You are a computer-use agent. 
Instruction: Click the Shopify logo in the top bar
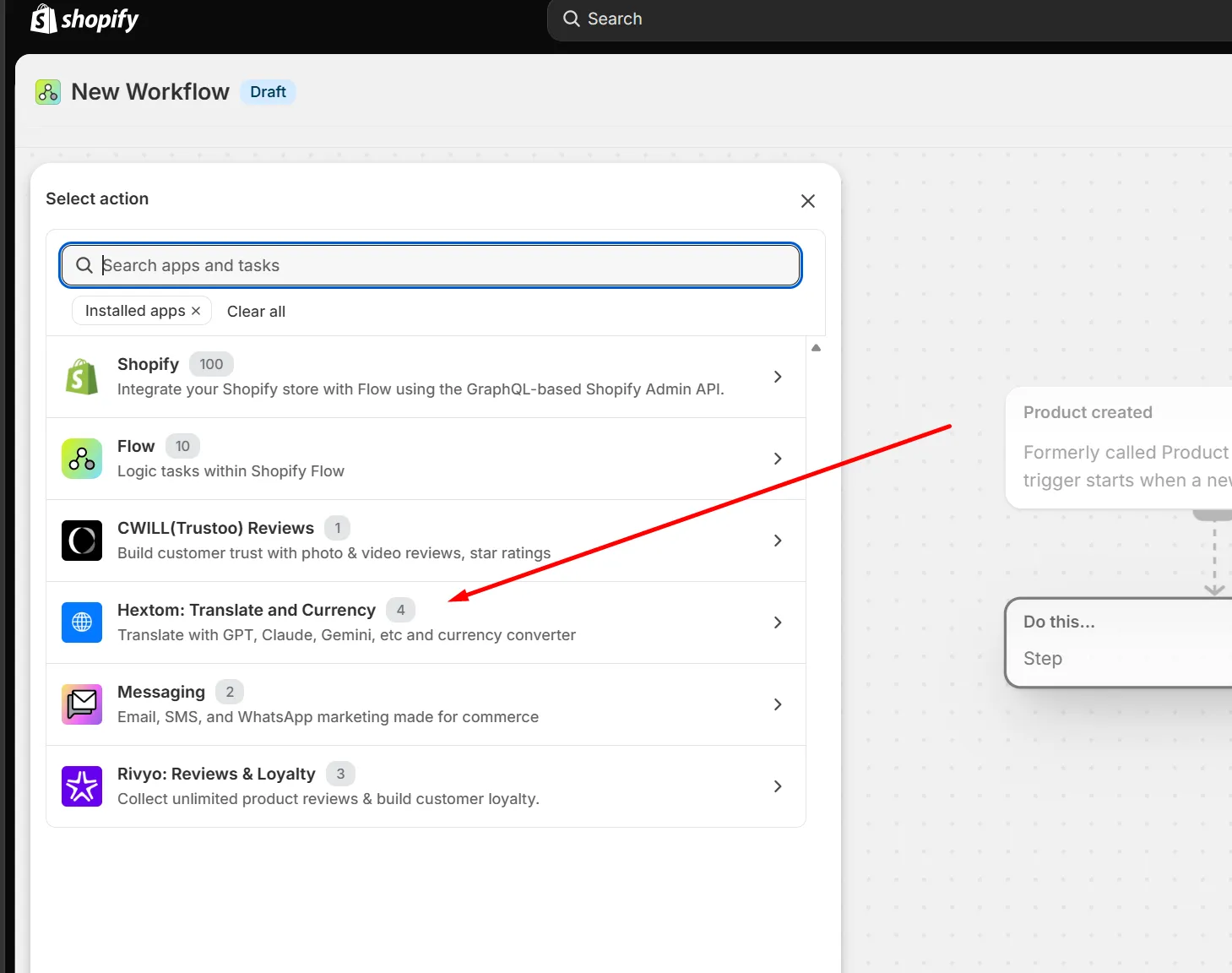tap(84, 19)
